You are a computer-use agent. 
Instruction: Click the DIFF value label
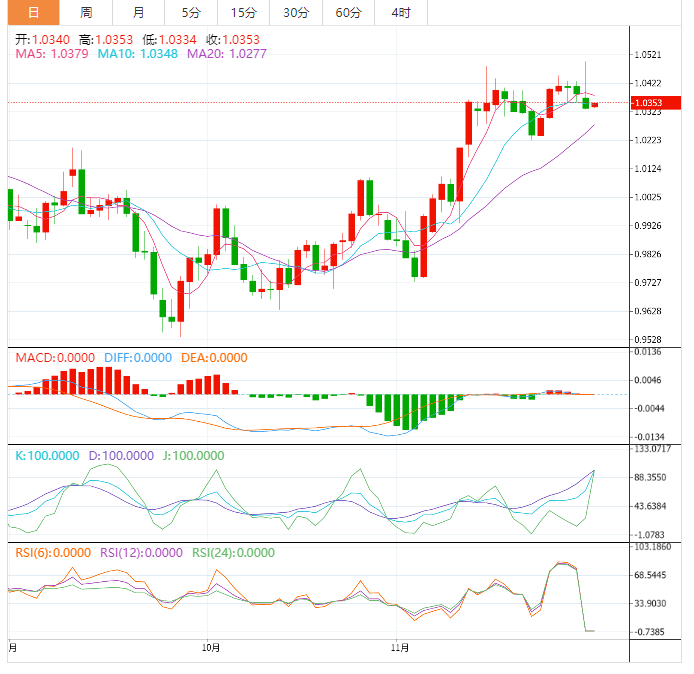coord(137,358)
